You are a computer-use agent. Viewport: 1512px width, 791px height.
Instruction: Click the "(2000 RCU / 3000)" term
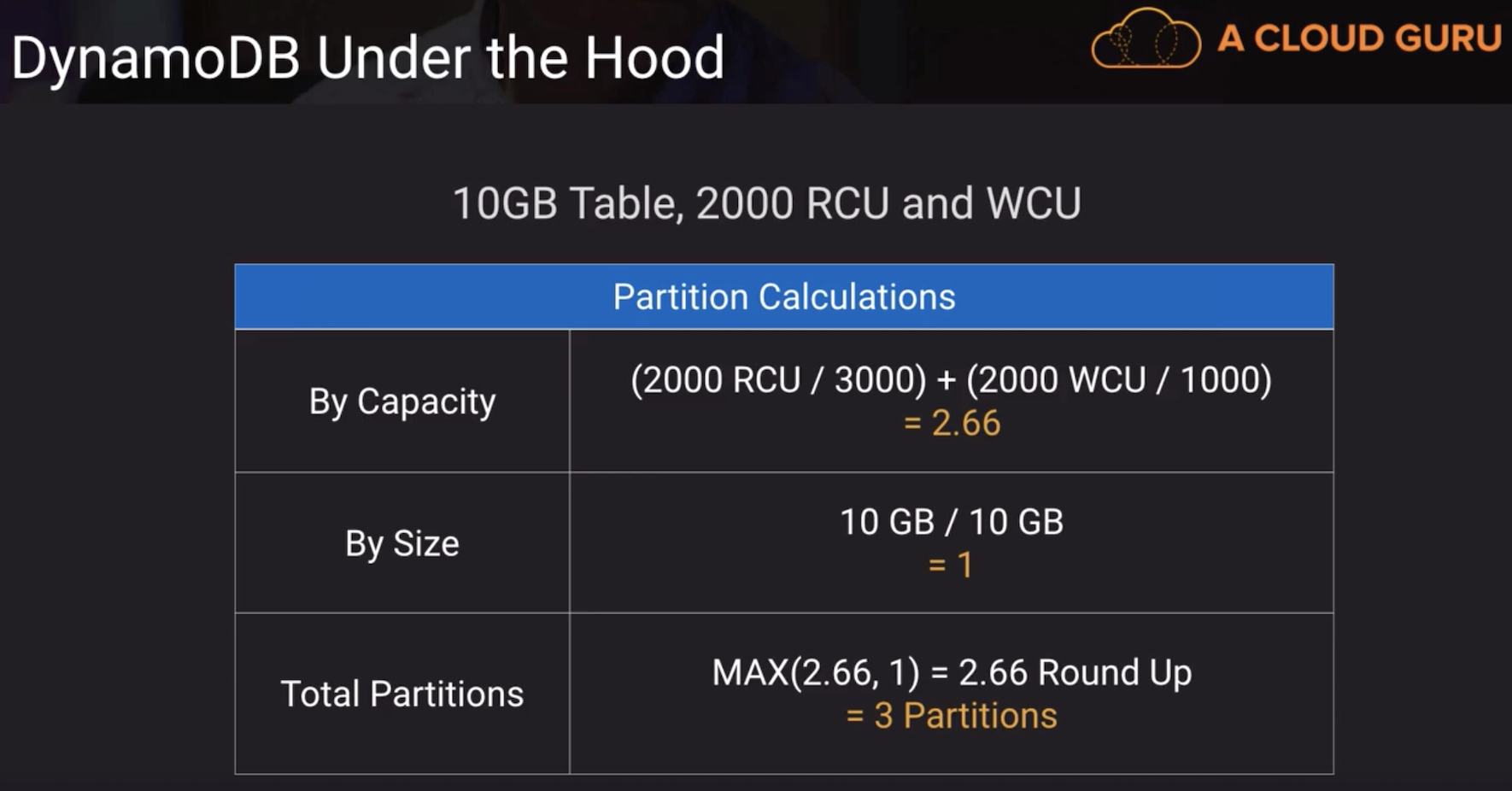point(777,380)
